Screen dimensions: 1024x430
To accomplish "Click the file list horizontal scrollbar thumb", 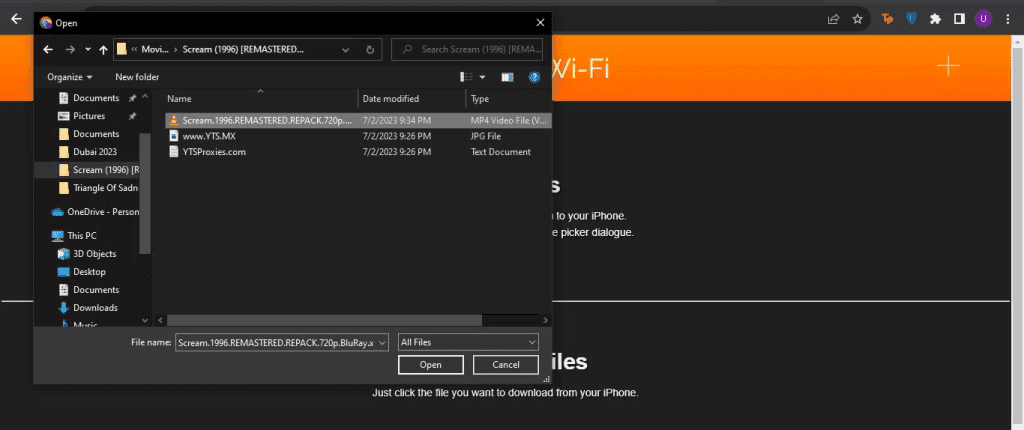I will tap(325, 320).
